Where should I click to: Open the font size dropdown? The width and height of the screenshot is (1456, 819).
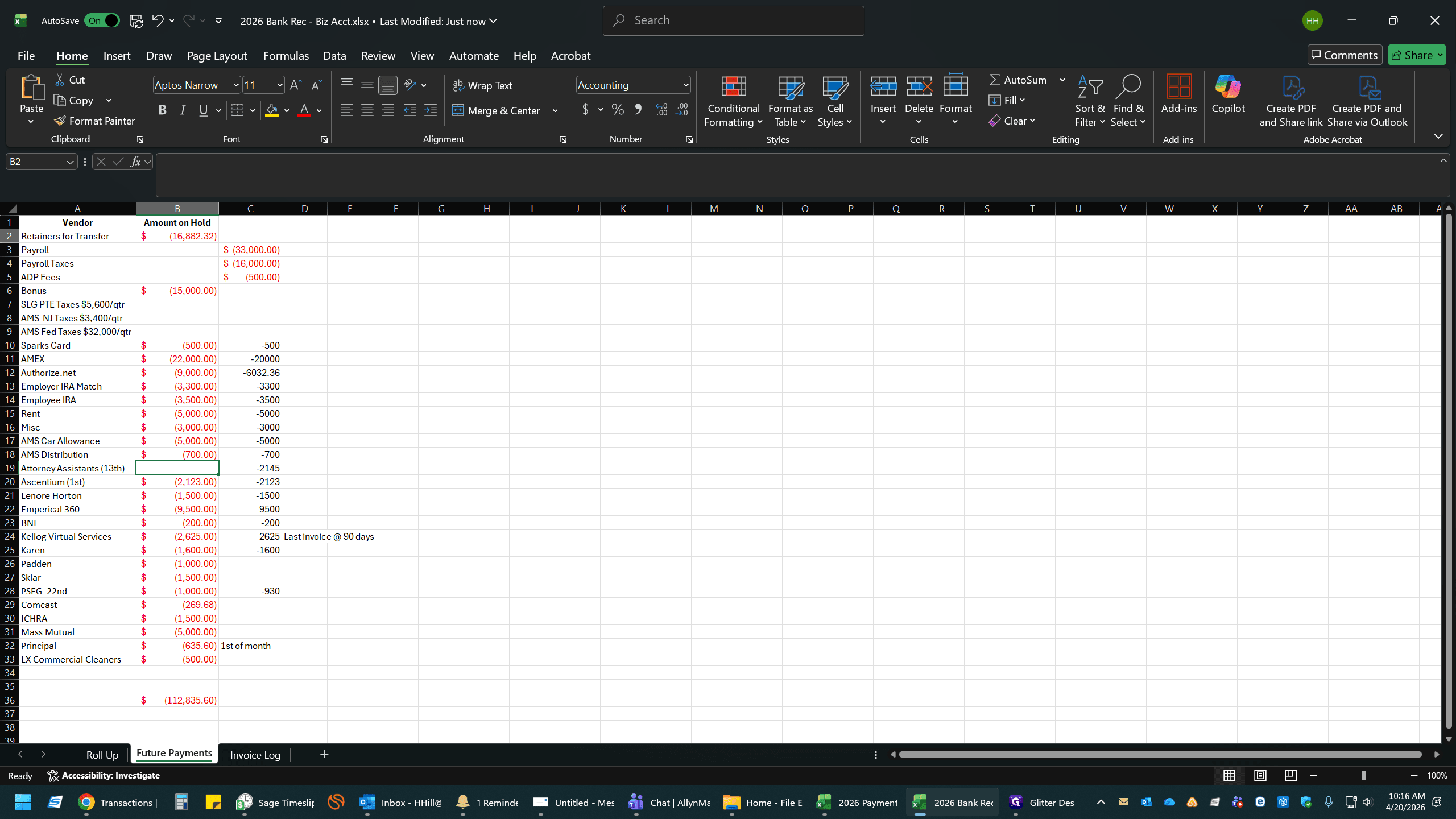(x=279, y=85)
